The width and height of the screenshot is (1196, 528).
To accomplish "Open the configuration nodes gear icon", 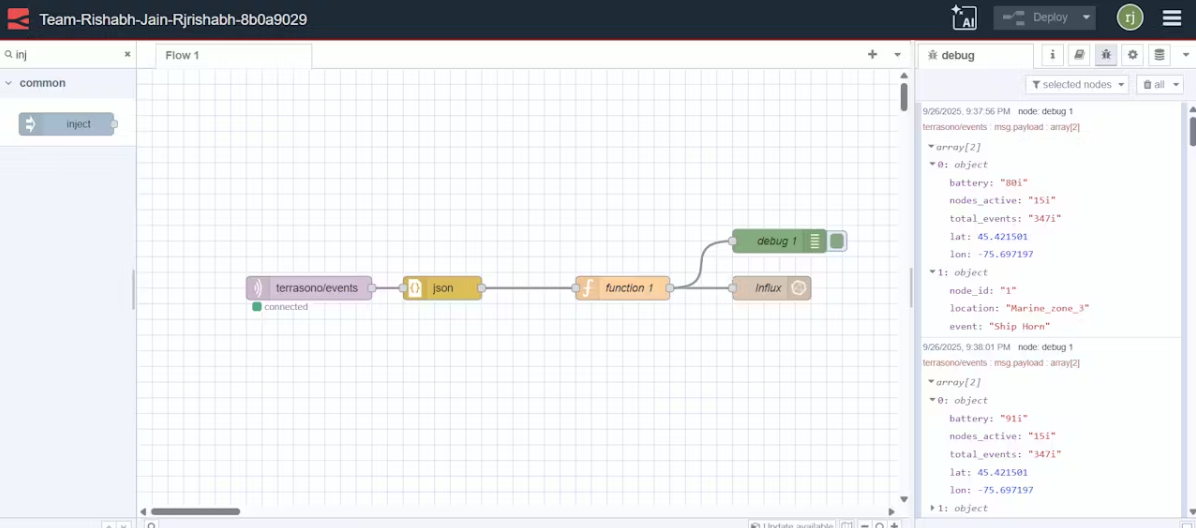I will [x=1133, y=55].
